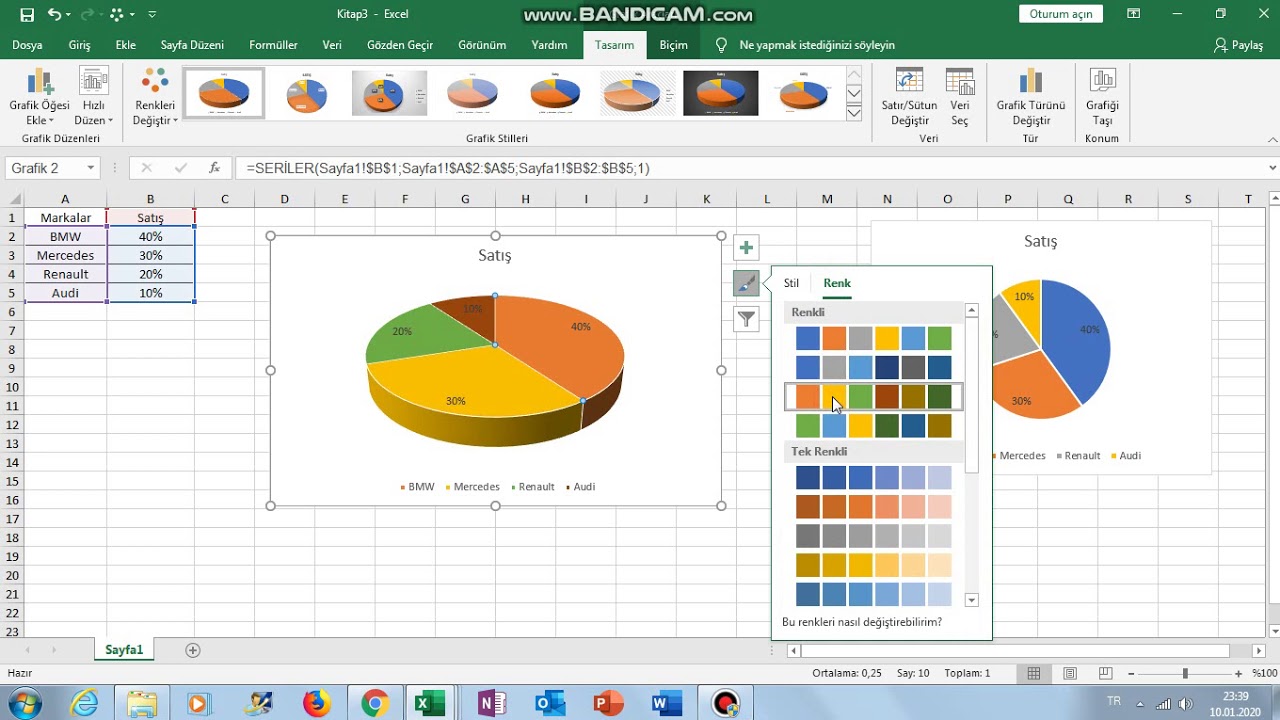The height and width of the screenshot is (720, 1280).
Task: Expand the formula bar chevron
Action: pyautogui.click(x=1272, y=168)
